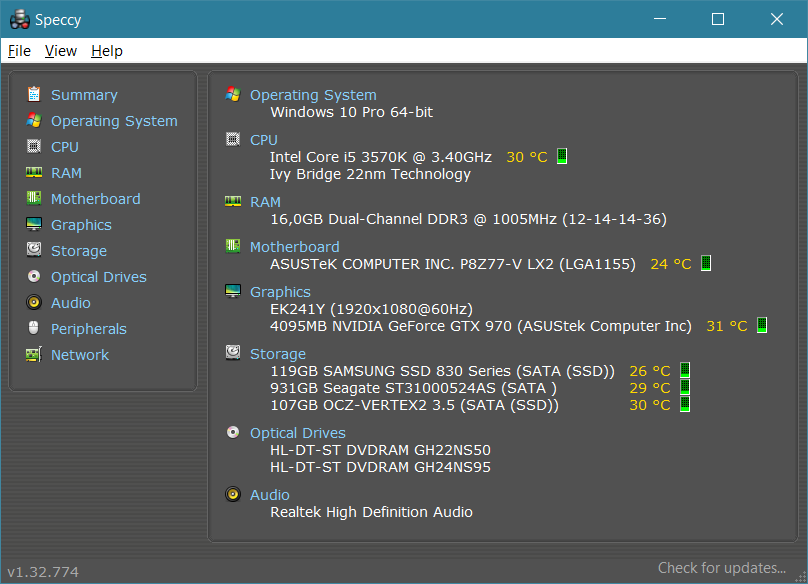Click the Summary clipboard icon in sidebar

click(x=34, y=94)
